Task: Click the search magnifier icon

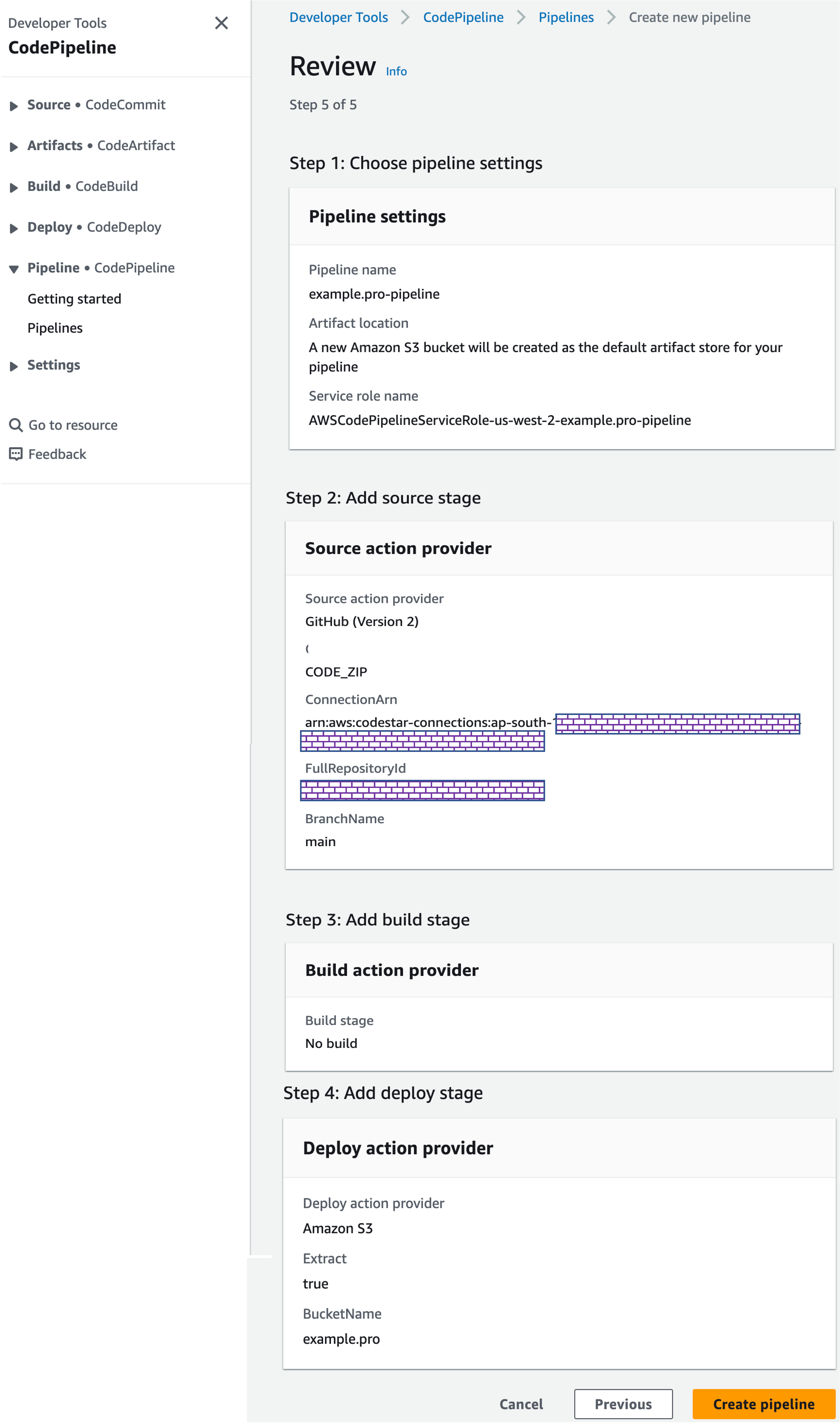Action: click(x=16, y=425)
